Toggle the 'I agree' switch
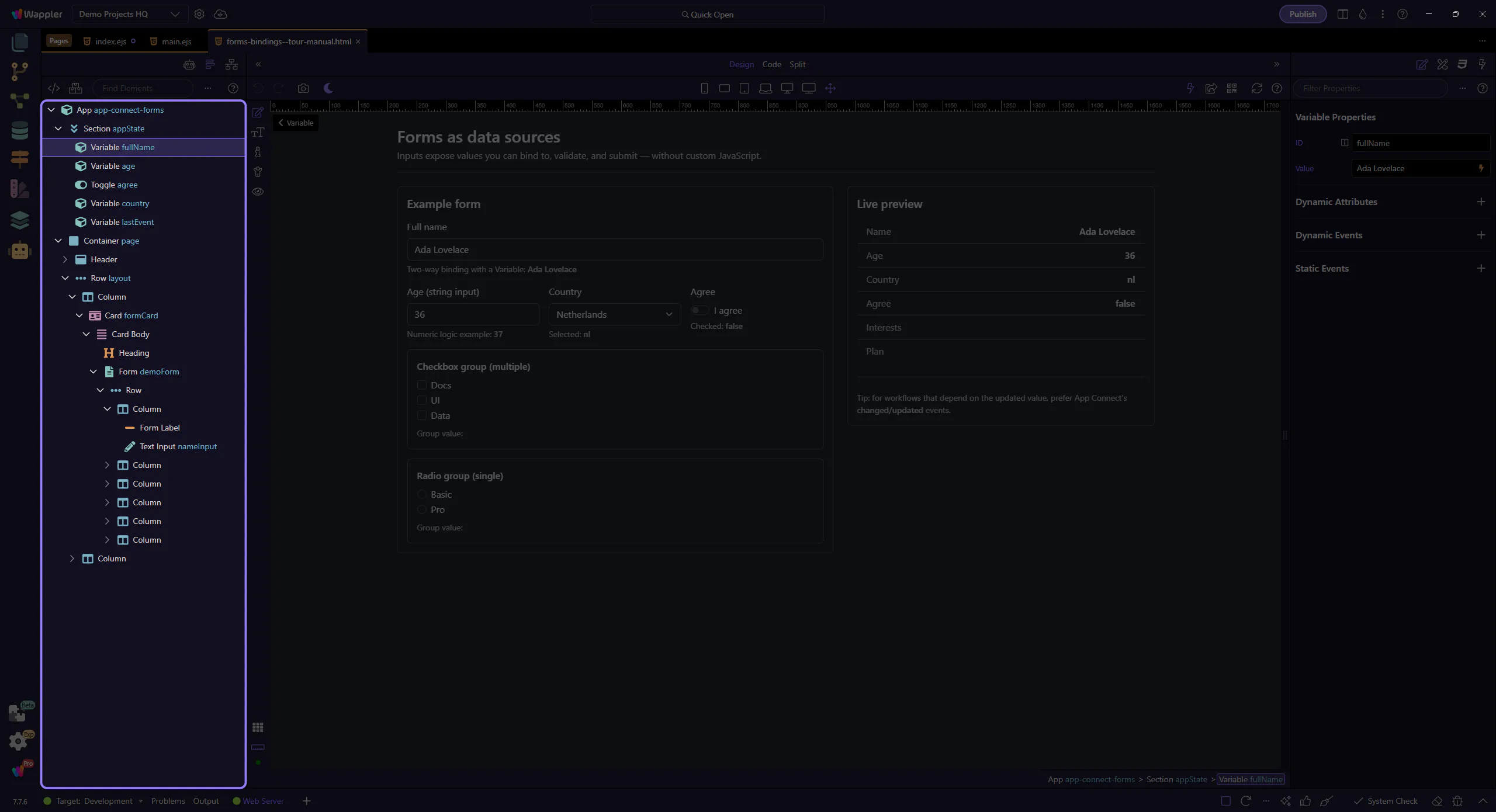Screen dimensions: 1496x812 click(x=699, y=310)
